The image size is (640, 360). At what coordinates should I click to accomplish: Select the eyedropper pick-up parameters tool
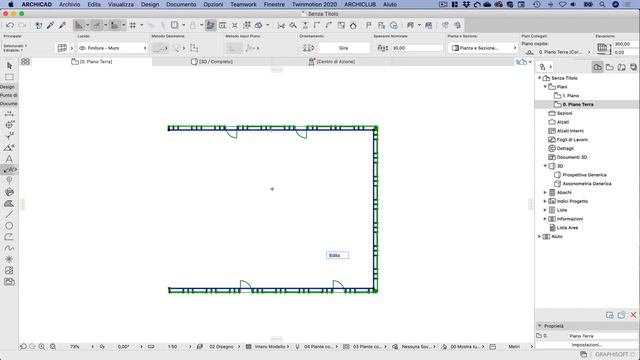click(x=51, y=25)
